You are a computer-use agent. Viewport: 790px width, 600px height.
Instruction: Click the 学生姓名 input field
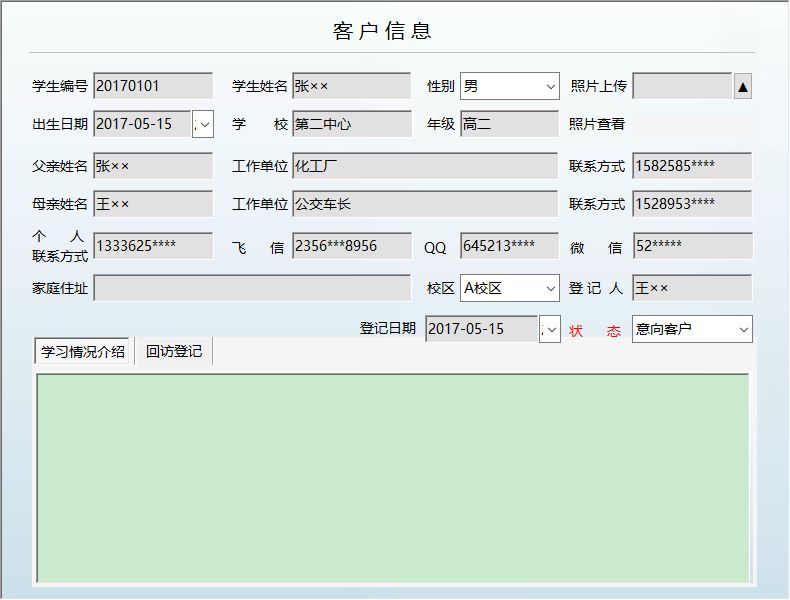pos(352,86)
